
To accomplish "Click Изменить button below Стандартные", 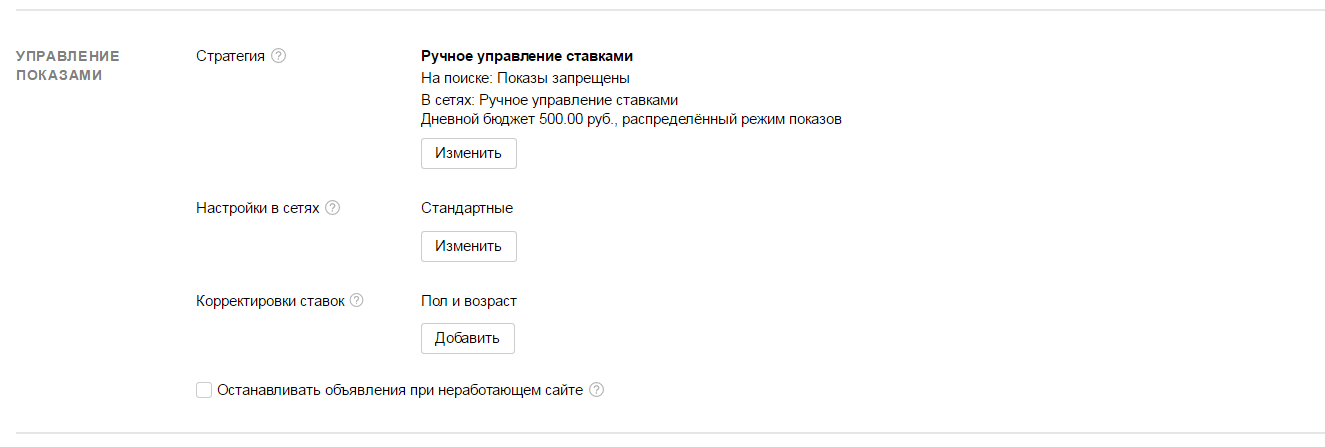I will tap(468, 246).
